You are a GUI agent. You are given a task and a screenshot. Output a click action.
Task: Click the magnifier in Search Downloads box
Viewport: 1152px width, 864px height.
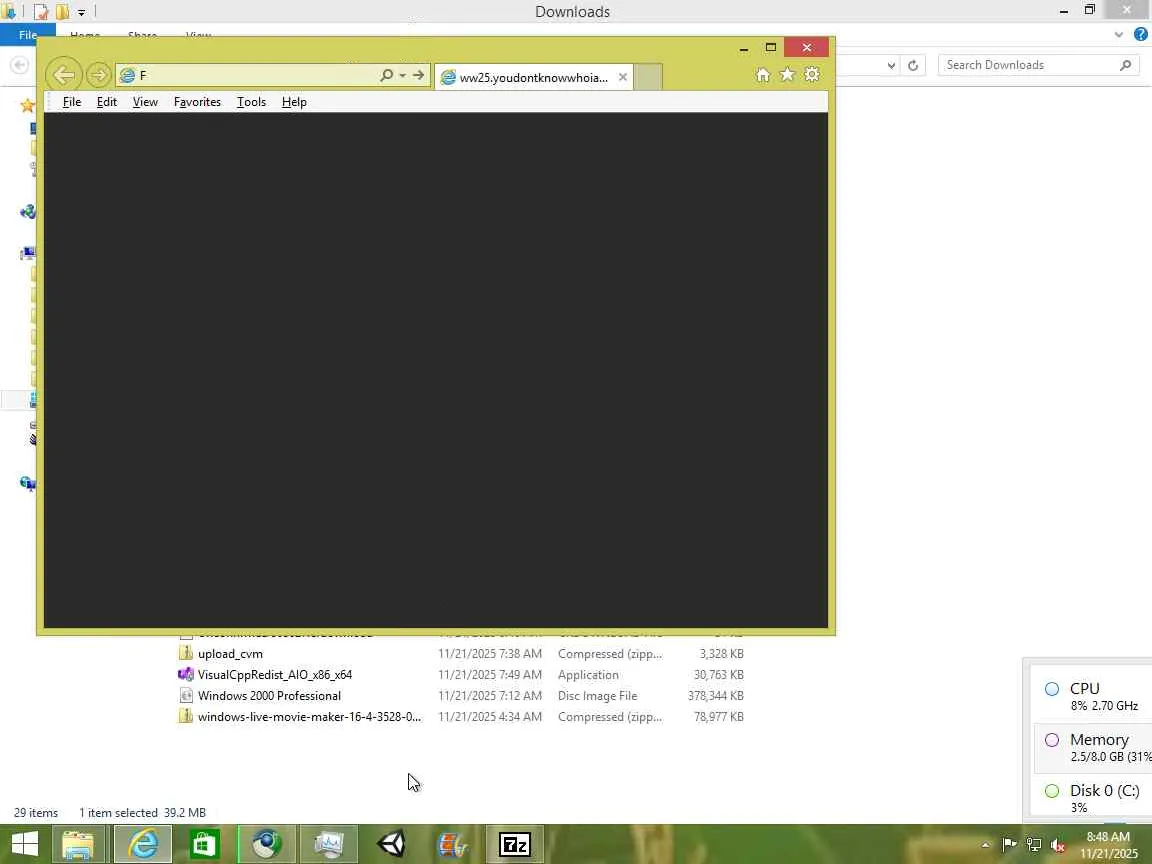tap(1126, 65)
